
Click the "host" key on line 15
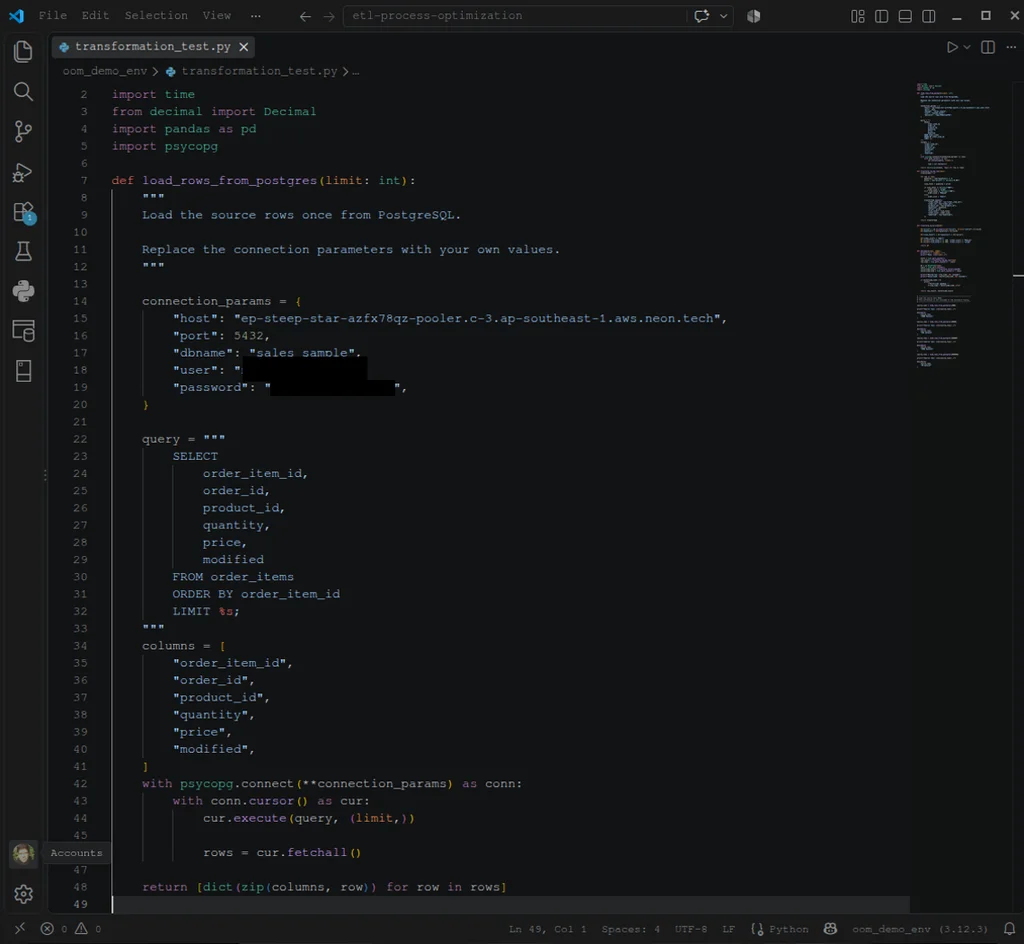point(195,319)
